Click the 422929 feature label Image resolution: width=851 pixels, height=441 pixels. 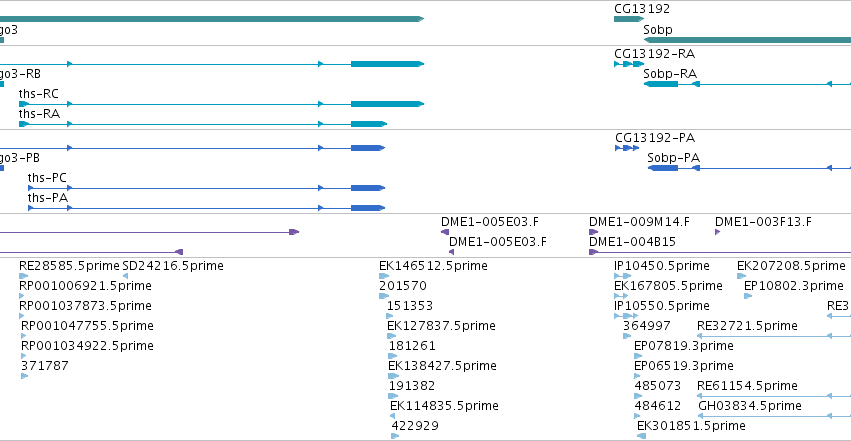click(x=415, y=426)
